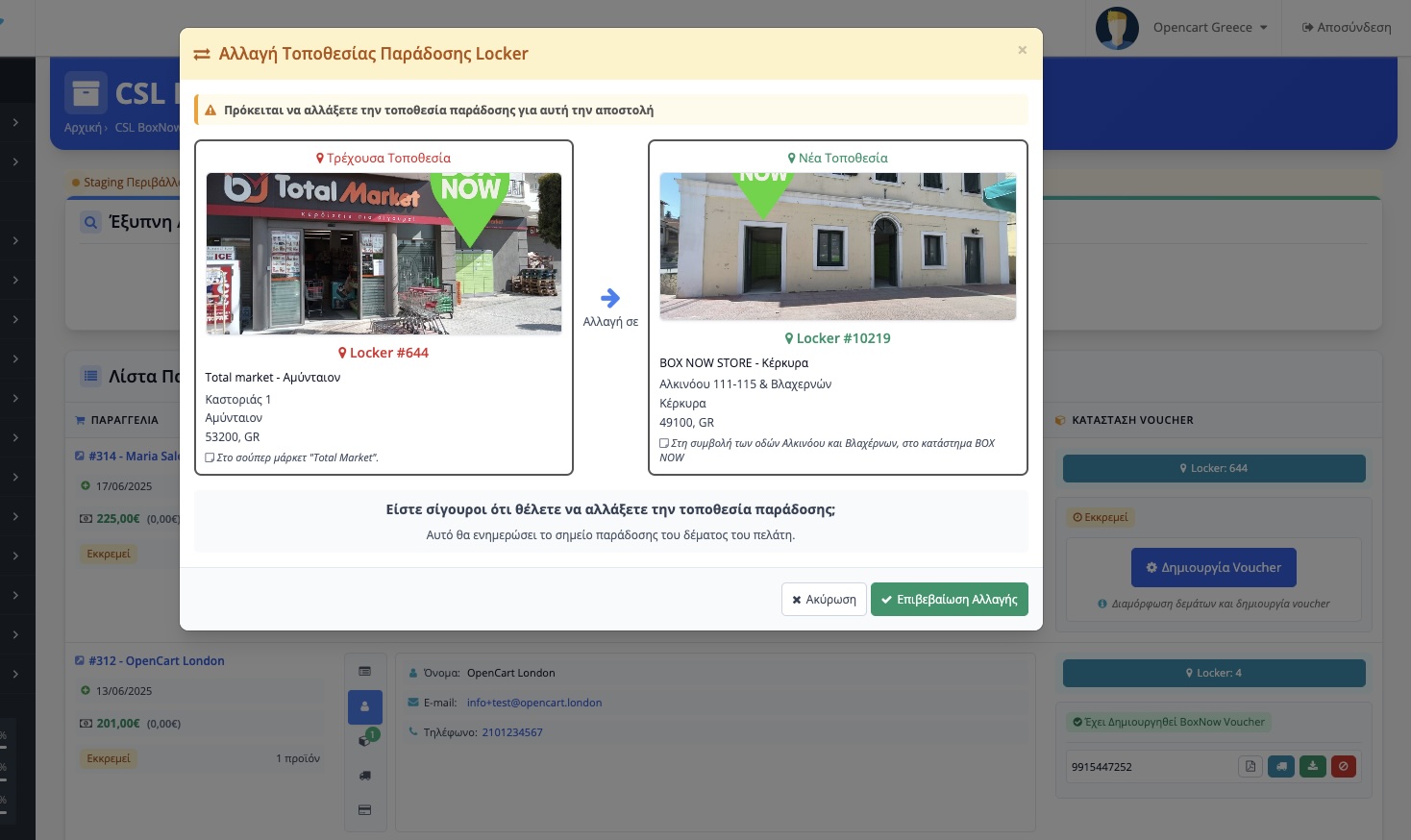The width and height of the screenshot is (1411, 840).
Task: Click the voucher number 9915447252 field
Action: tap(1102, 767)
